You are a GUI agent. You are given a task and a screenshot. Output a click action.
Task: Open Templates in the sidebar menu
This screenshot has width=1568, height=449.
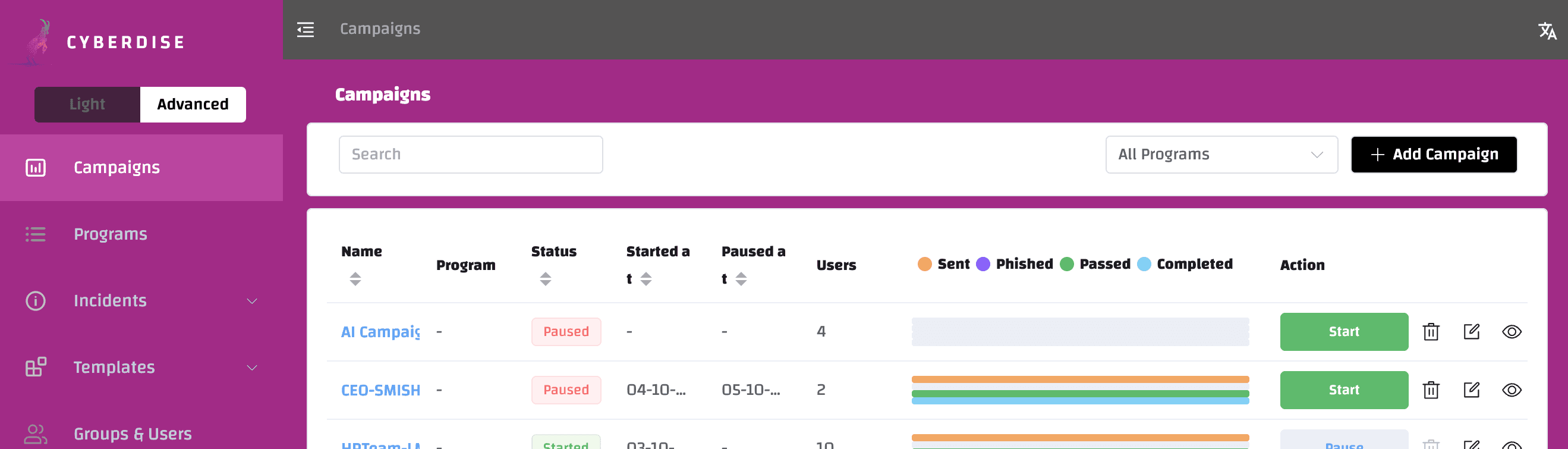pyautogui.click(x=141, y=368)
